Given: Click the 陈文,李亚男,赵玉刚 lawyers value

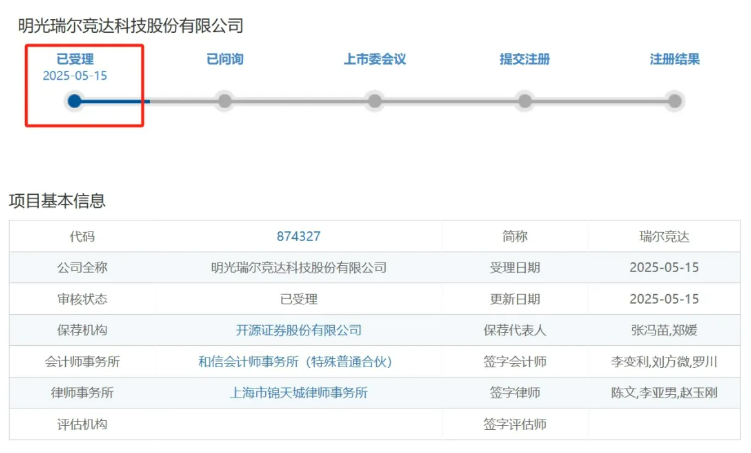Looking at the screenshot, I should (664, 393).
